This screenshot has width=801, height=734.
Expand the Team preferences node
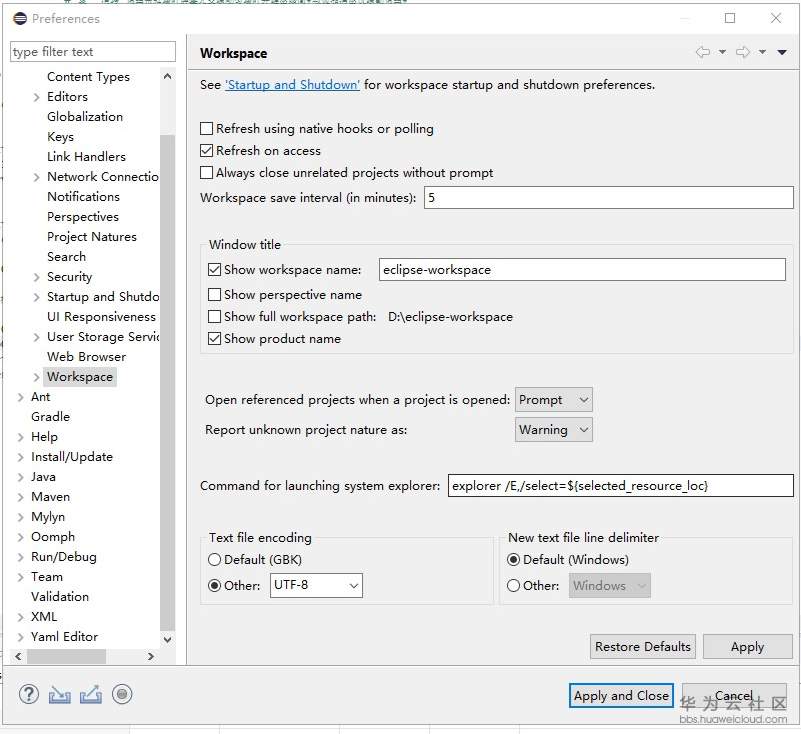[x=20, y=577]
